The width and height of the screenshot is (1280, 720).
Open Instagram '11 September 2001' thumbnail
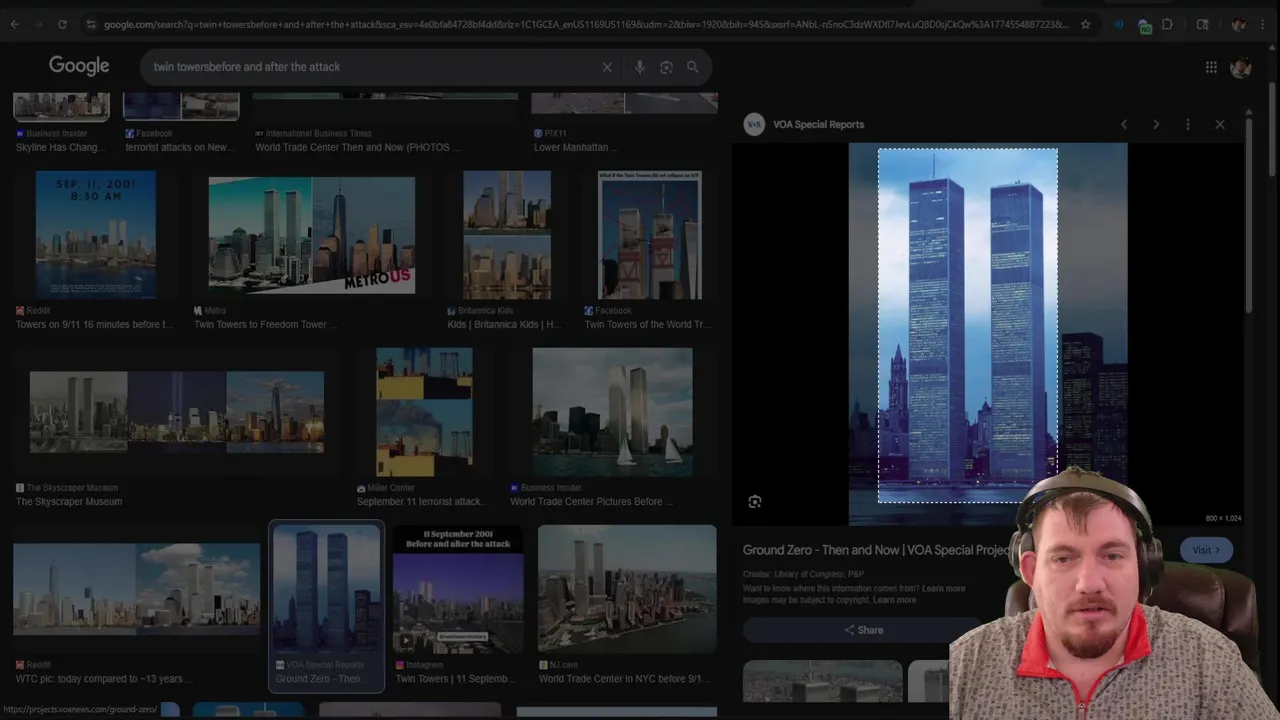click(458, 589)
